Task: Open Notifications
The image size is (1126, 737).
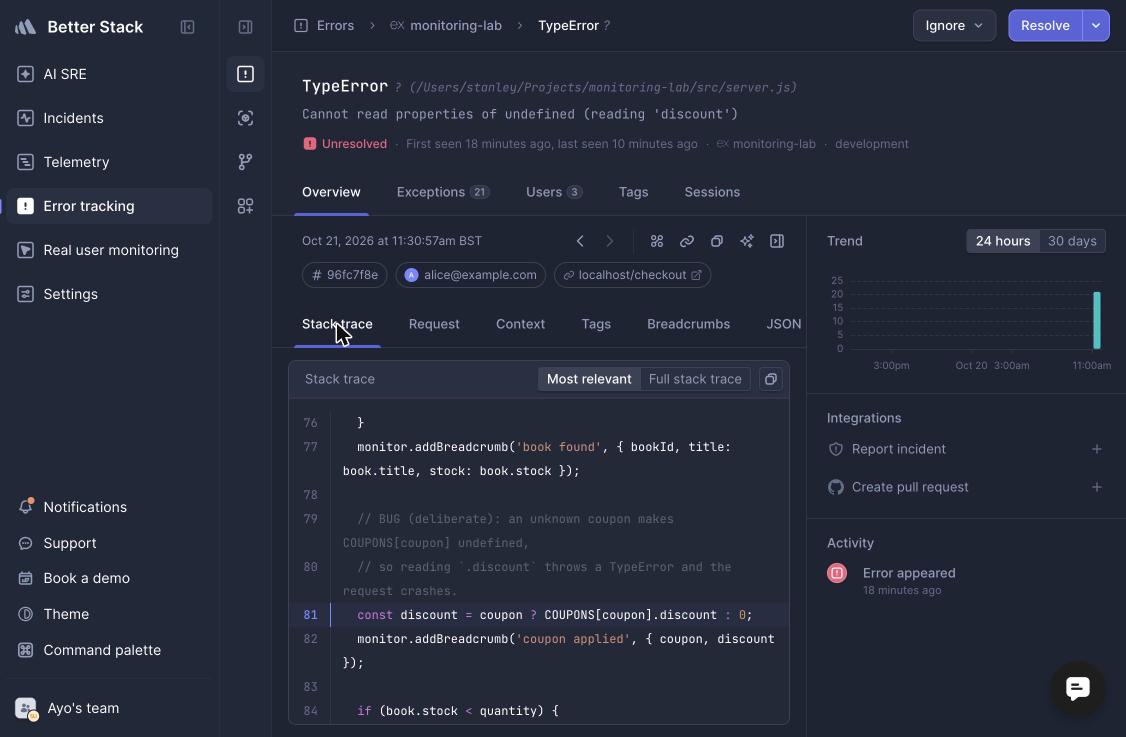Action: pyautogui.click(x=109, y=507)
